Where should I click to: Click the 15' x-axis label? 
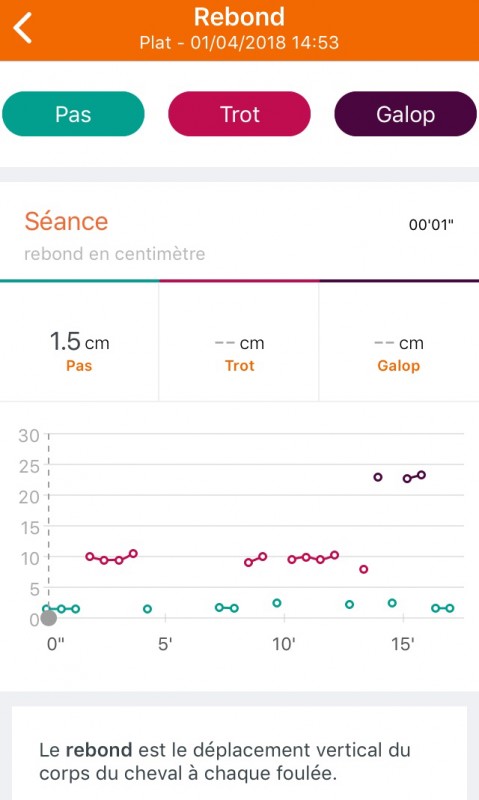tap(403, 644)
